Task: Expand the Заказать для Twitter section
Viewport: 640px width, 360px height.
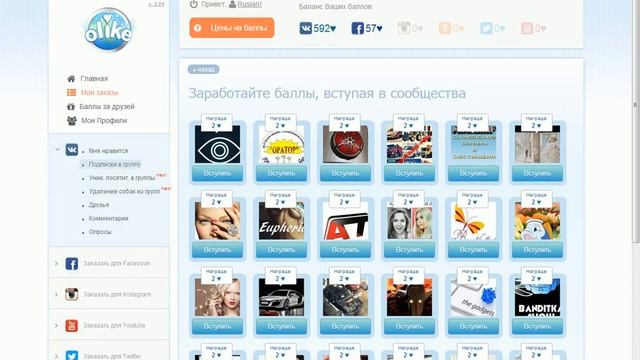Action: point(56,356)
